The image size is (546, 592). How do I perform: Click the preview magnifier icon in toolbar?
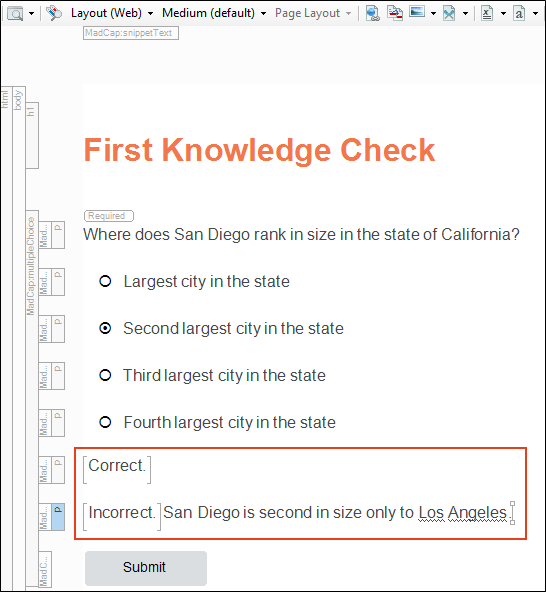15,14
